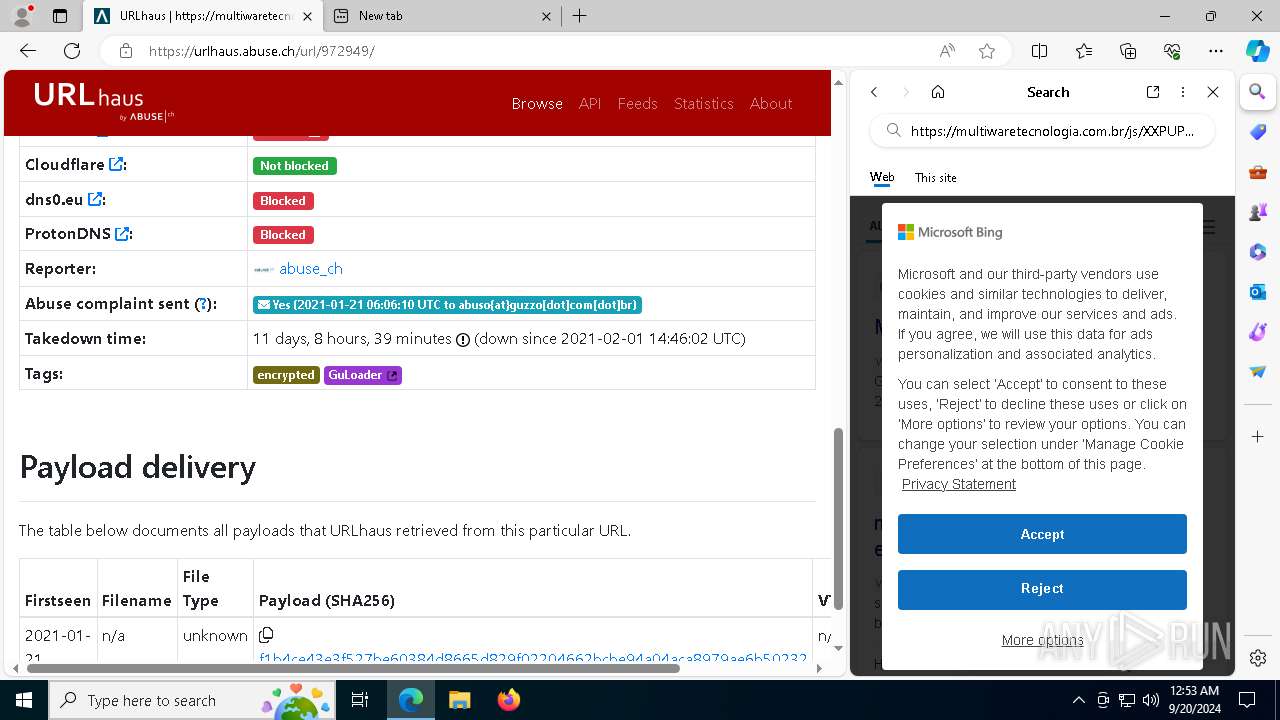Viewport: 1280px width, 720px height.
Task: Open sidebar panel more options dots
Action: (x=1183, y=92)
